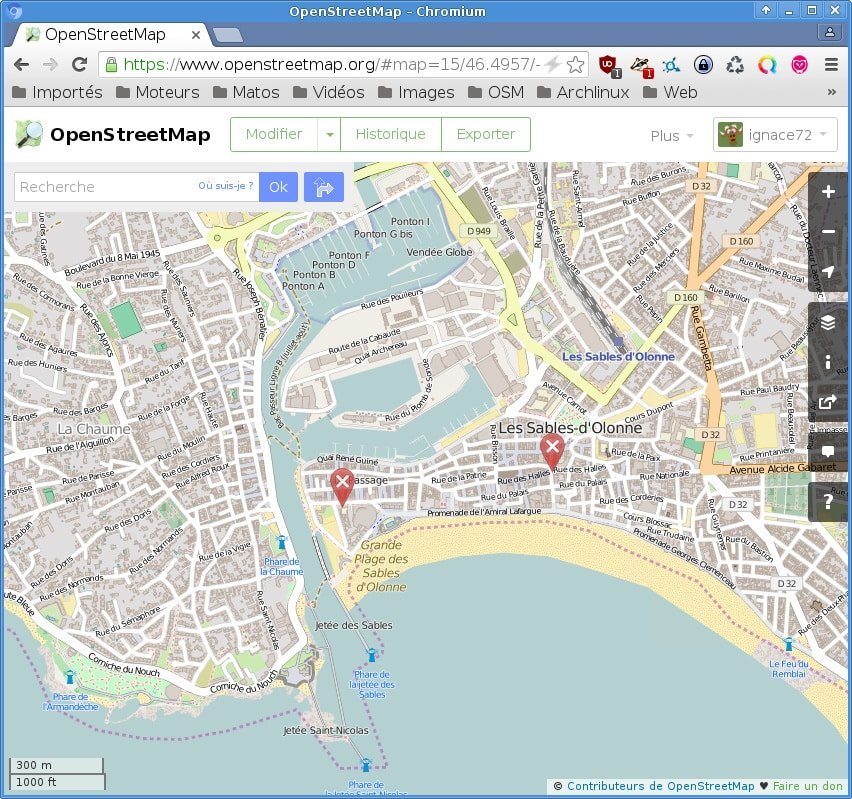This screenshot has width=852, height=799.
Task: Bookmark this page with the star icon
Action: 576,64
